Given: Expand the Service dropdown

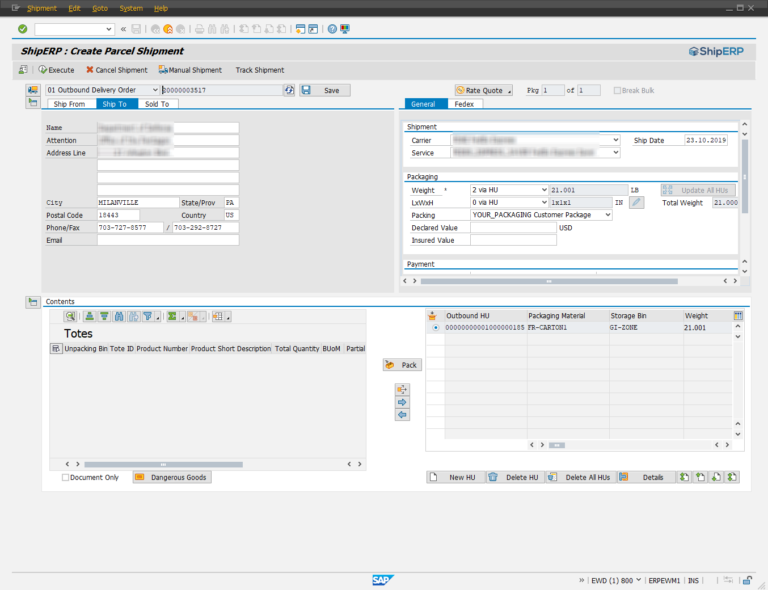Looking at the screenshot, I should pyautogui.click(x=616, y=153).
